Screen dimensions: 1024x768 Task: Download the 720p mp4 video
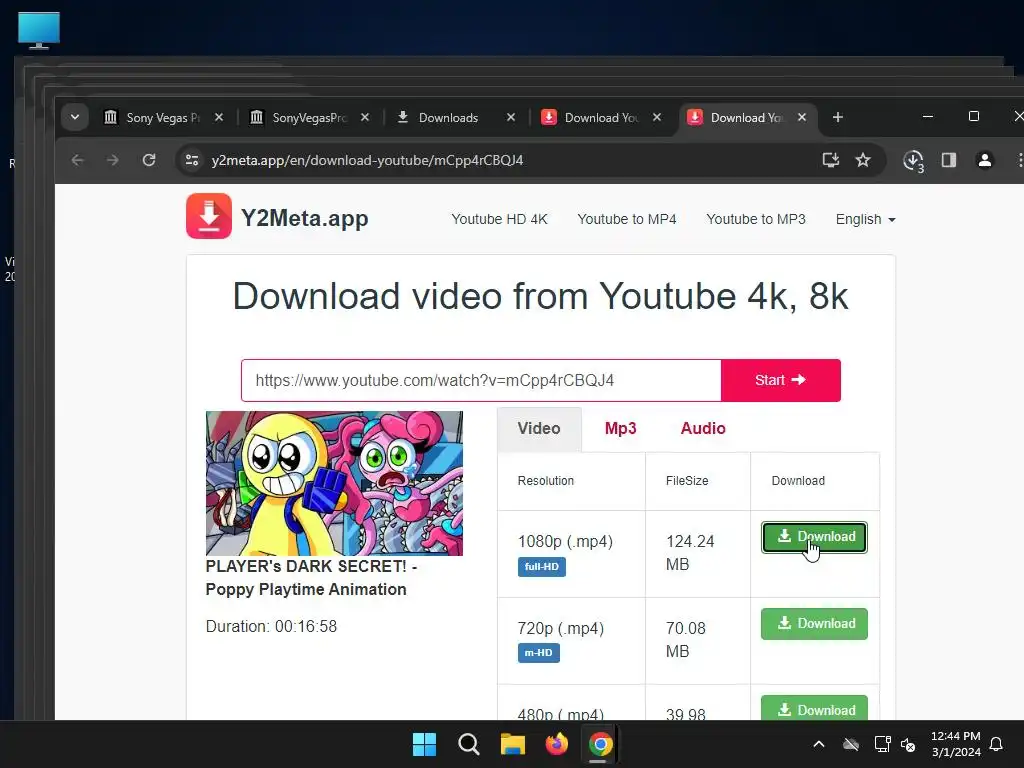point(814,624)
